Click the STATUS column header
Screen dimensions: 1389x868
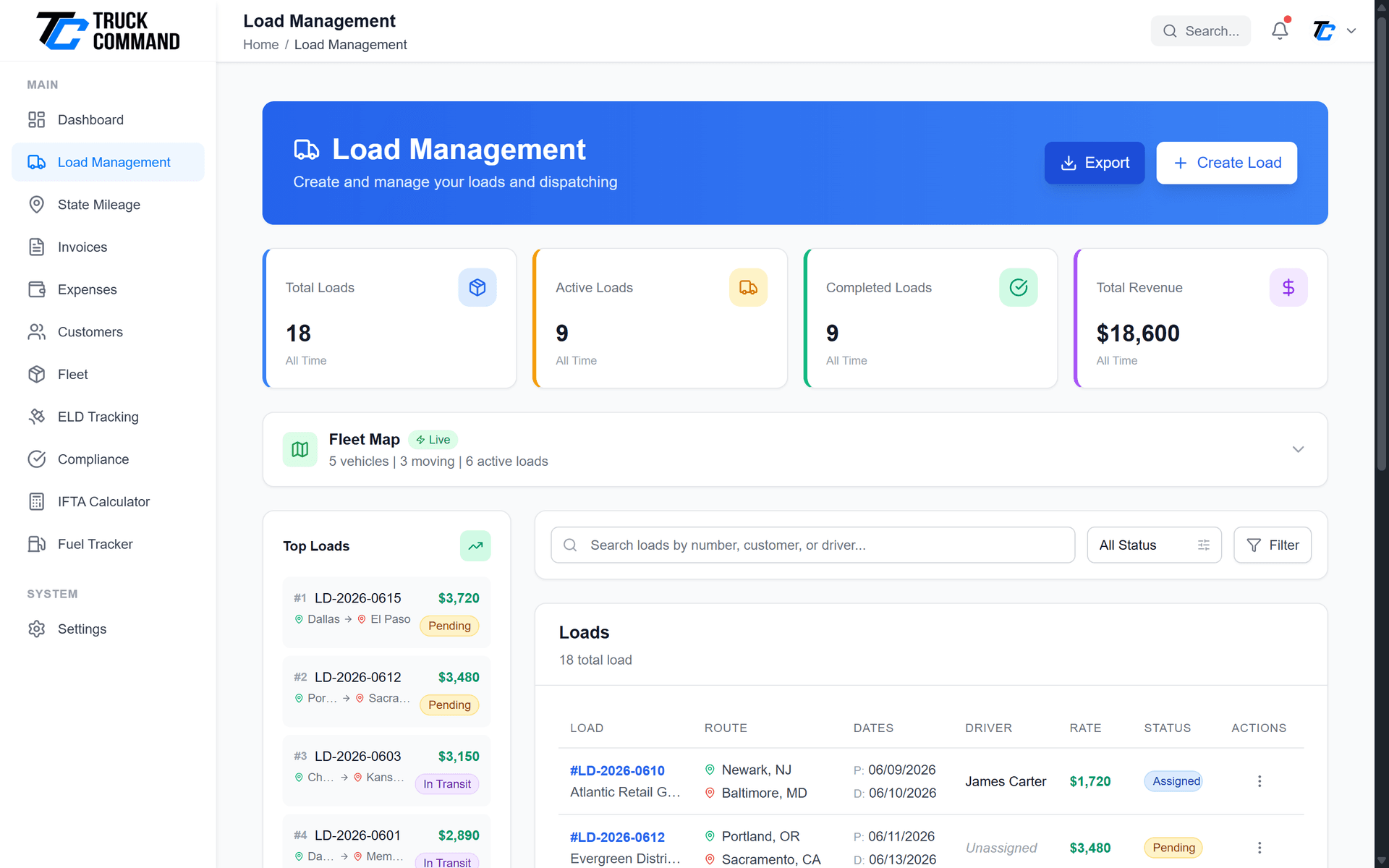1167,728
